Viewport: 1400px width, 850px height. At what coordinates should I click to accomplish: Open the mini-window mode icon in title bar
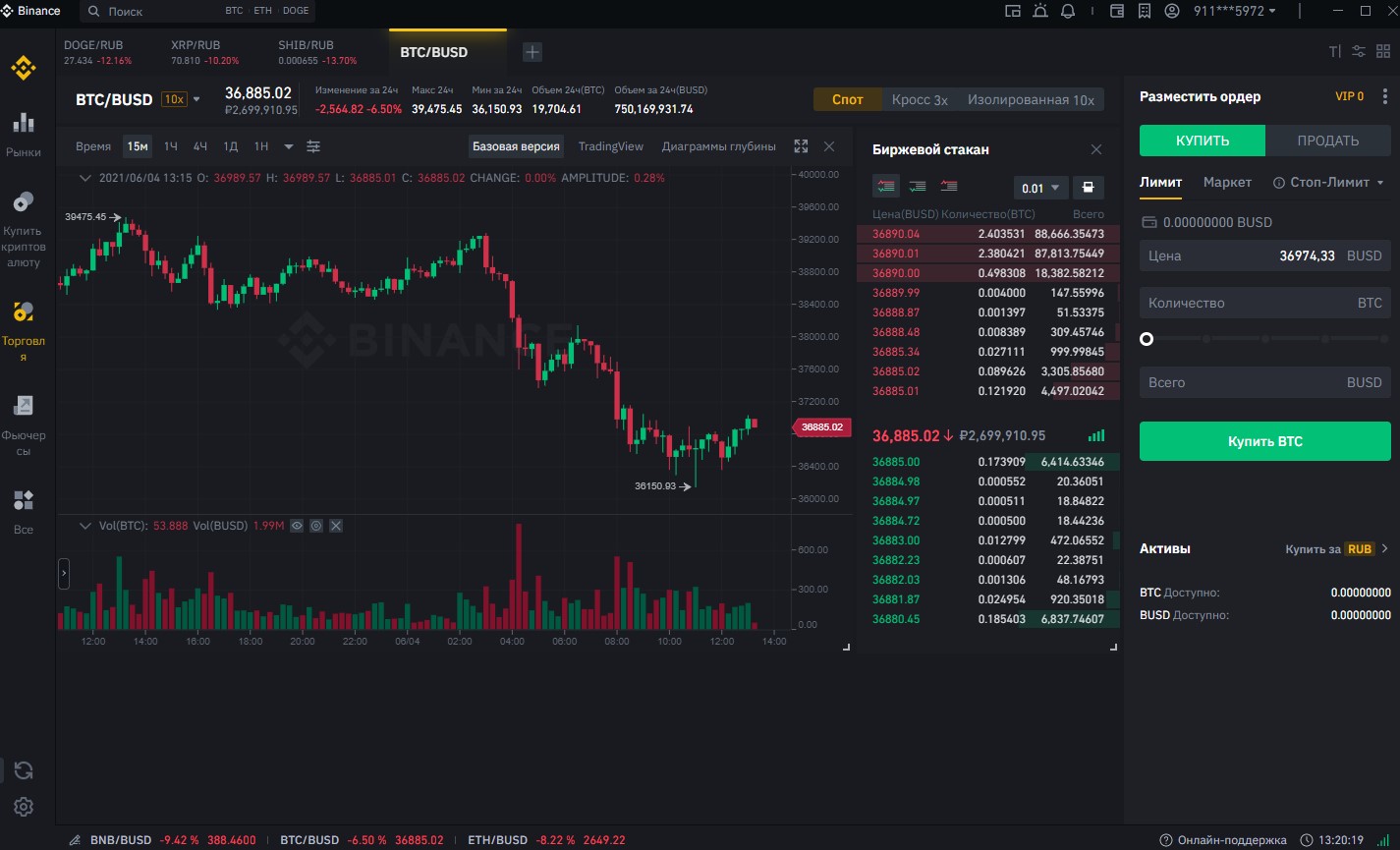pos(1013,11)
